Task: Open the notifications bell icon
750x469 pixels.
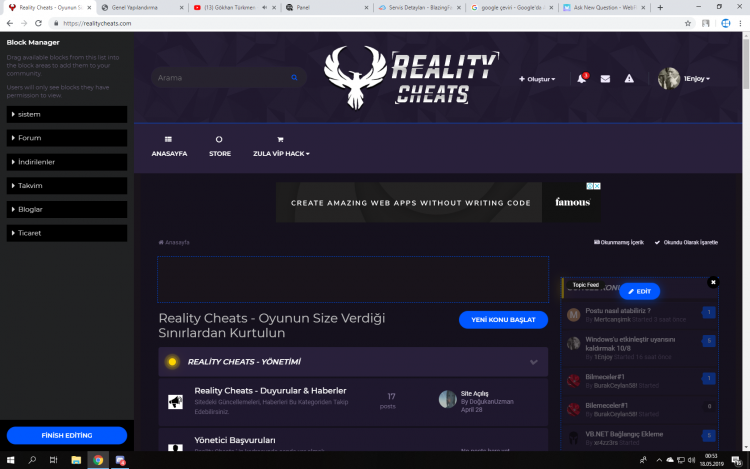Action: tap(581, 79)
